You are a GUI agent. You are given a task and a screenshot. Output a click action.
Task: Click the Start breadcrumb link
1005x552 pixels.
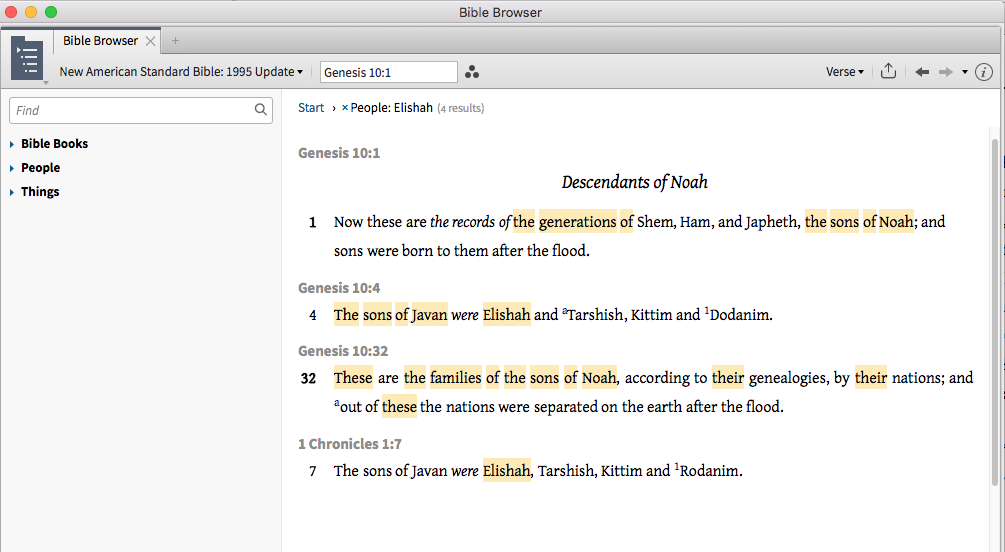pos(311,108)
